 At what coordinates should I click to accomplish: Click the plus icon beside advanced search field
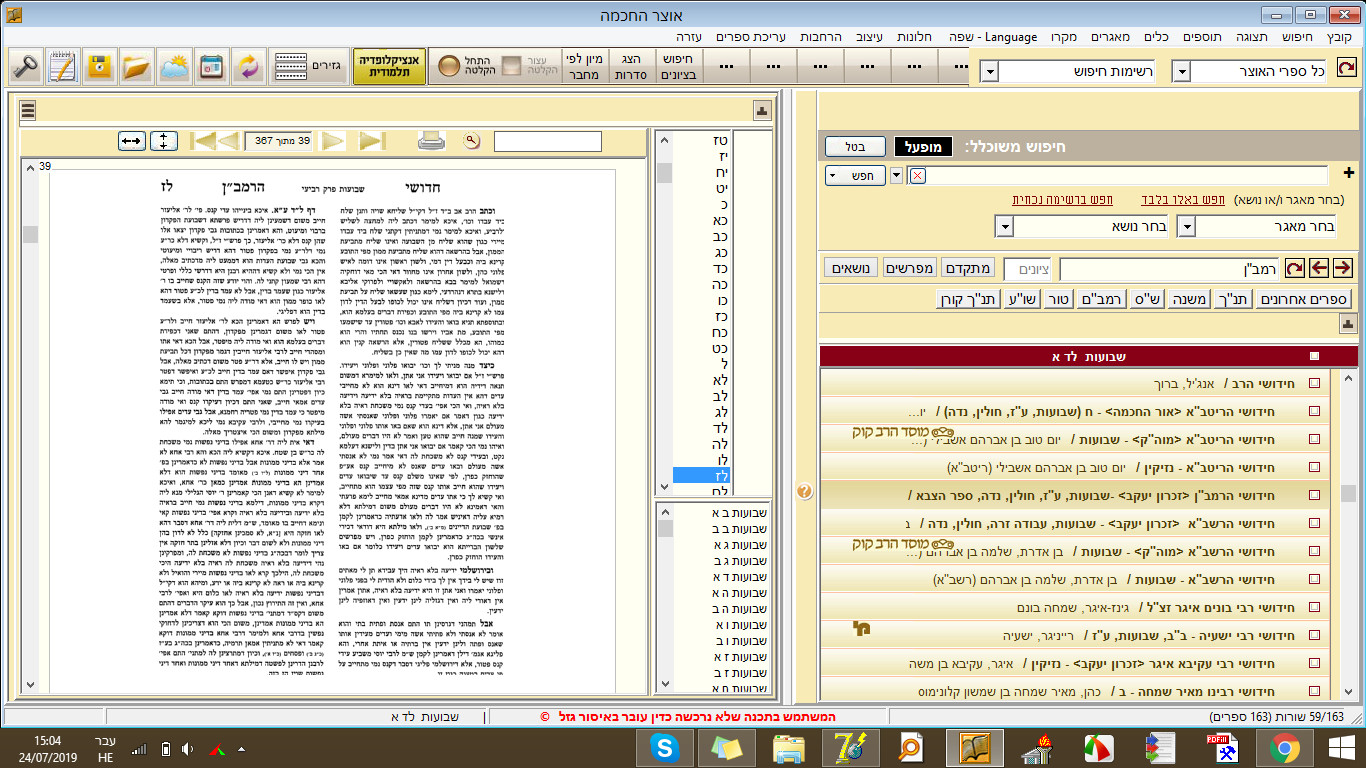(1348, 173)
